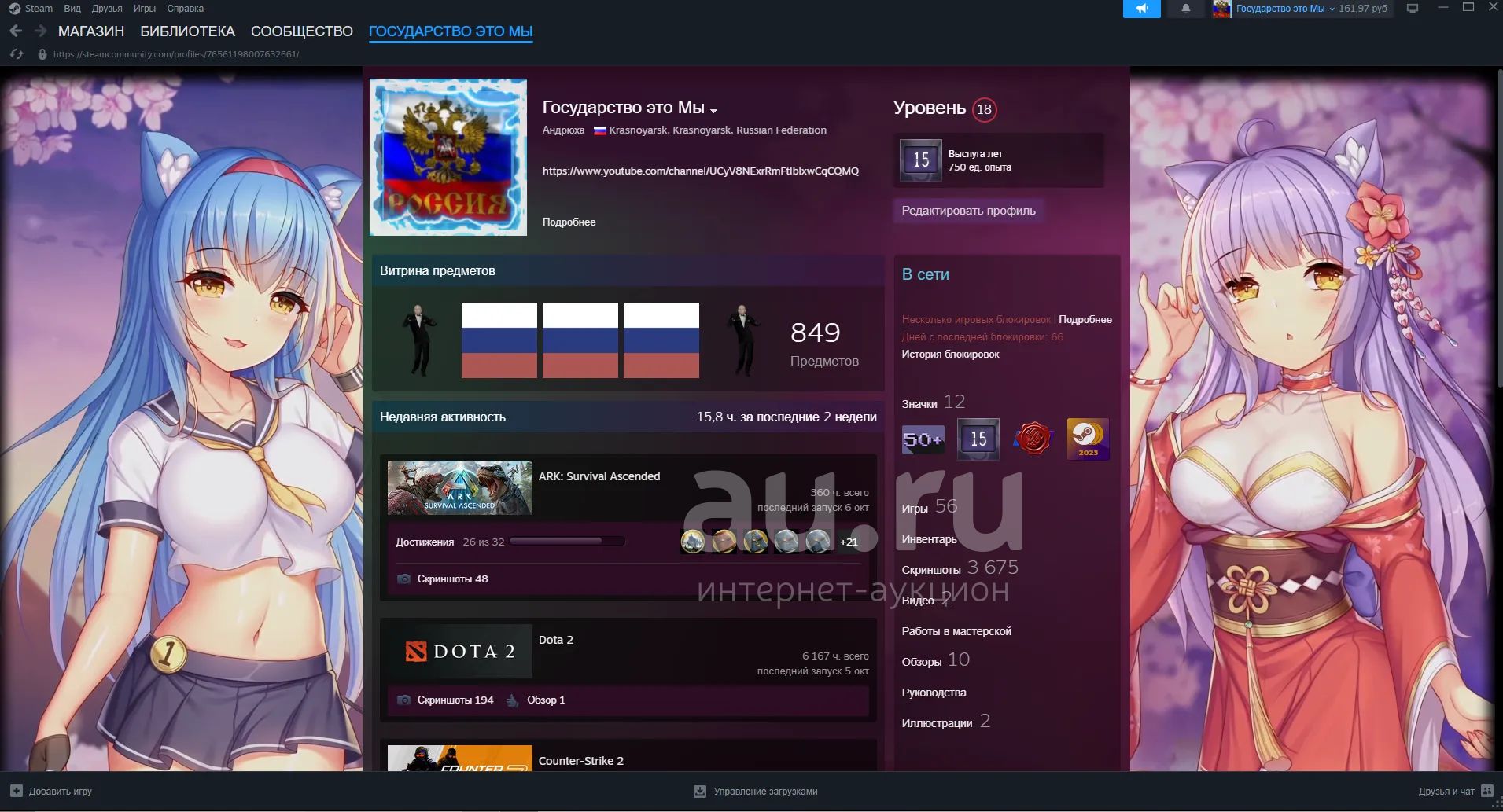Click the left dancing man showcase item
The width and height of the screenshot is (1503, 812).
pyautogui.click(x=418, y=340)
